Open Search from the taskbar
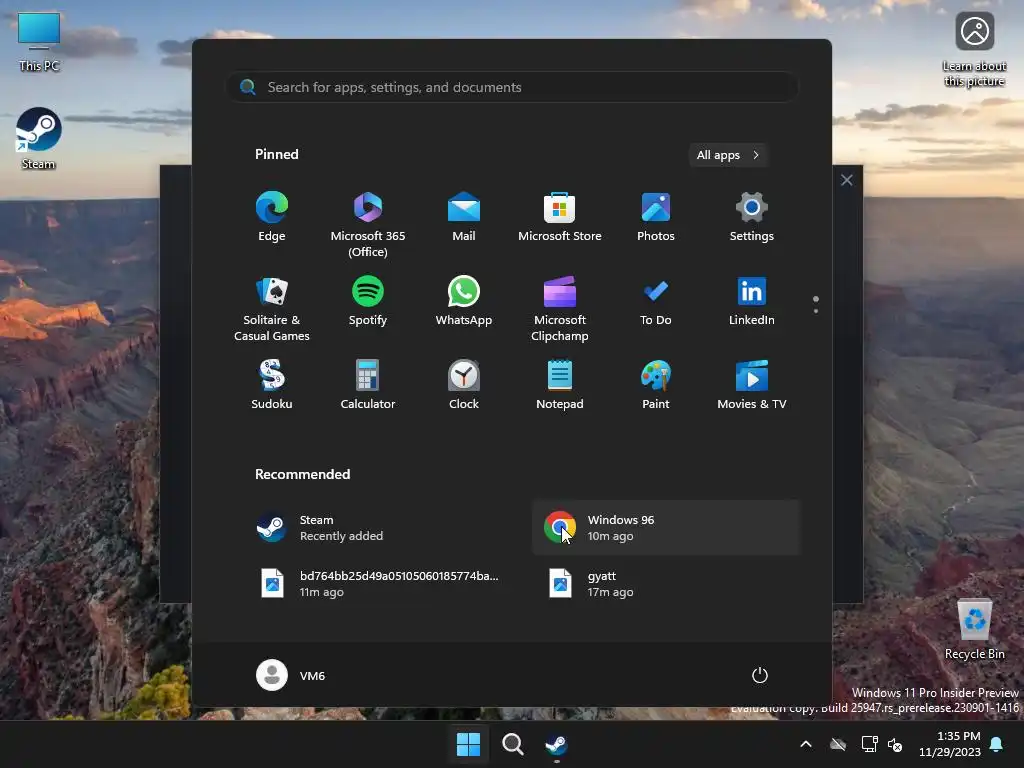 click(513, 744)
